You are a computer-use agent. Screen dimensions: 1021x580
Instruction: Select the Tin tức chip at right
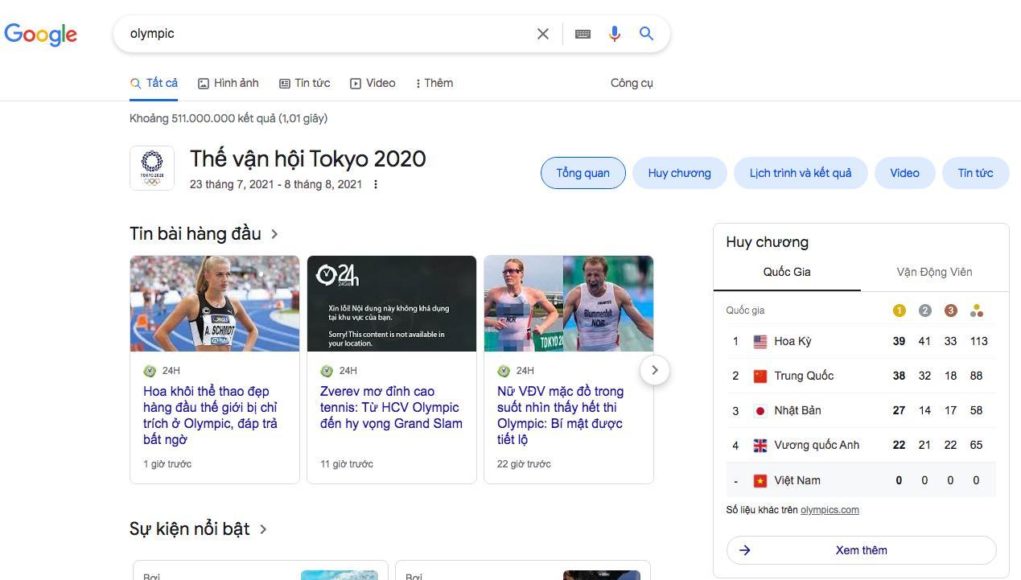coord(975,173)
